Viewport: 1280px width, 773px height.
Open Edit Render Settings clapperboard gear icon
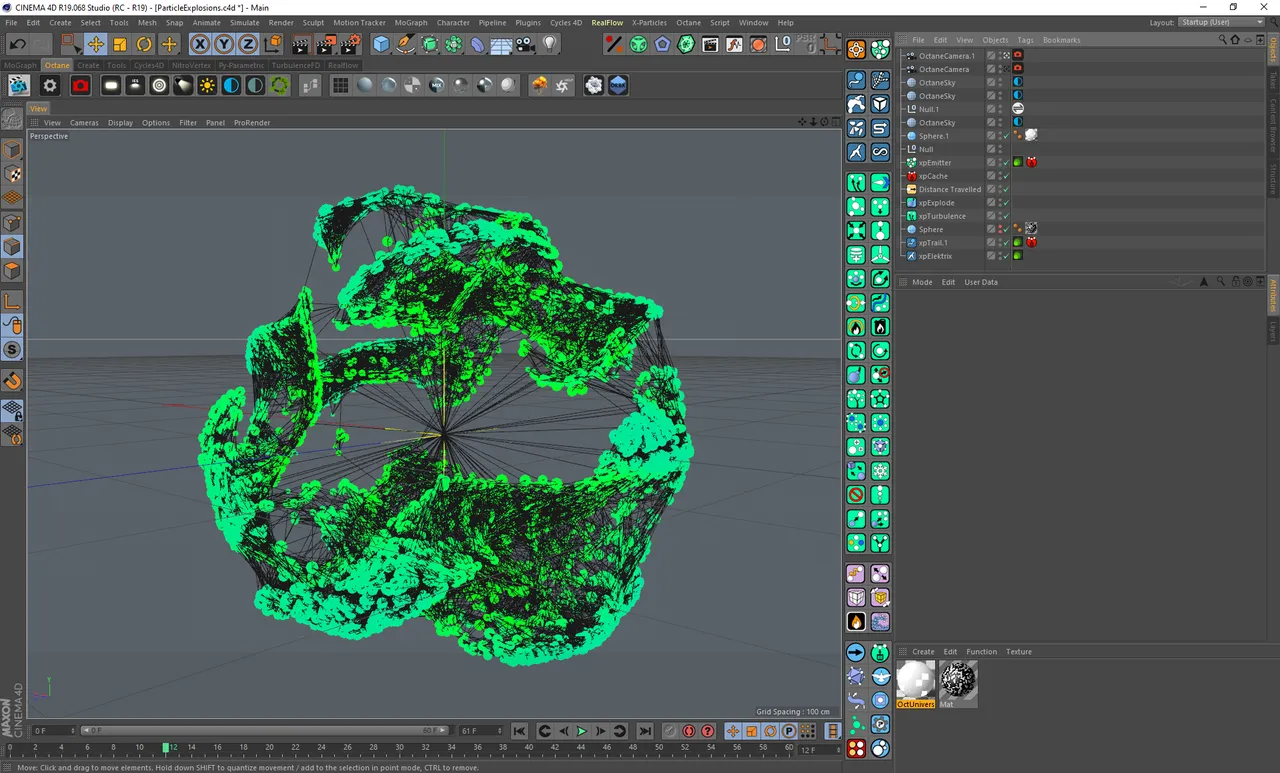coord(350,44)
